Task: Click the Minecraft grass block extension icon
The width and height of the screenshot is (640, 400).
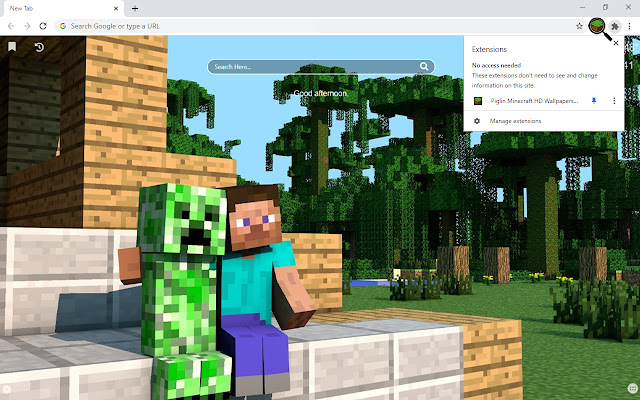Action: point(597,26)
